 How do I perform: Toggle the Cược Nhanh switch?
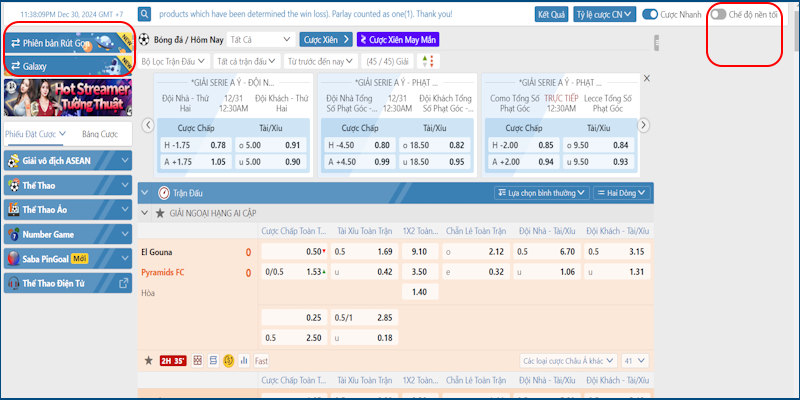651,15
